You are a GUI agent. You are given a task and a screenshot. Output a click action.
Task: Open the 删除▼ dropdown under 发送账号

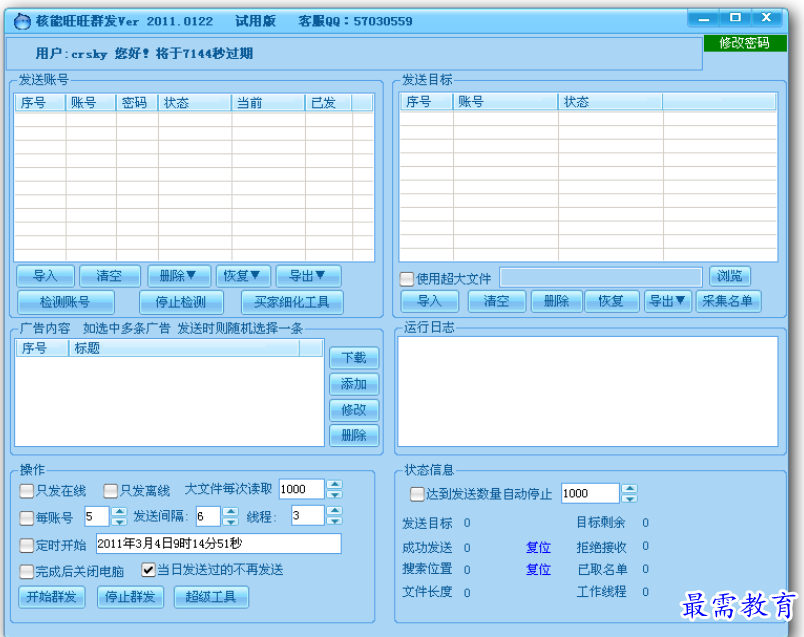[x=178, y=276]
